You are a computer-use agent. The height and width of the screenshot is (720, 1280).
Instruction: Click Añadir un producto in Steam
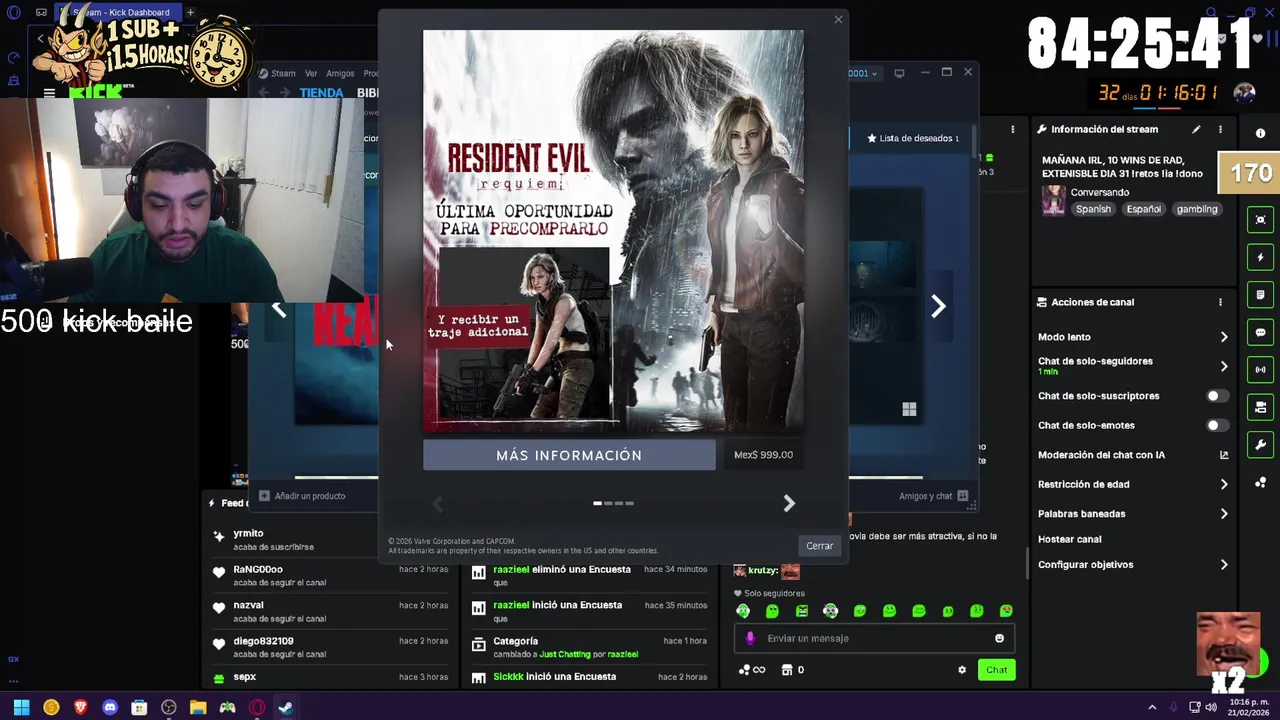click(x=302, y=496)
